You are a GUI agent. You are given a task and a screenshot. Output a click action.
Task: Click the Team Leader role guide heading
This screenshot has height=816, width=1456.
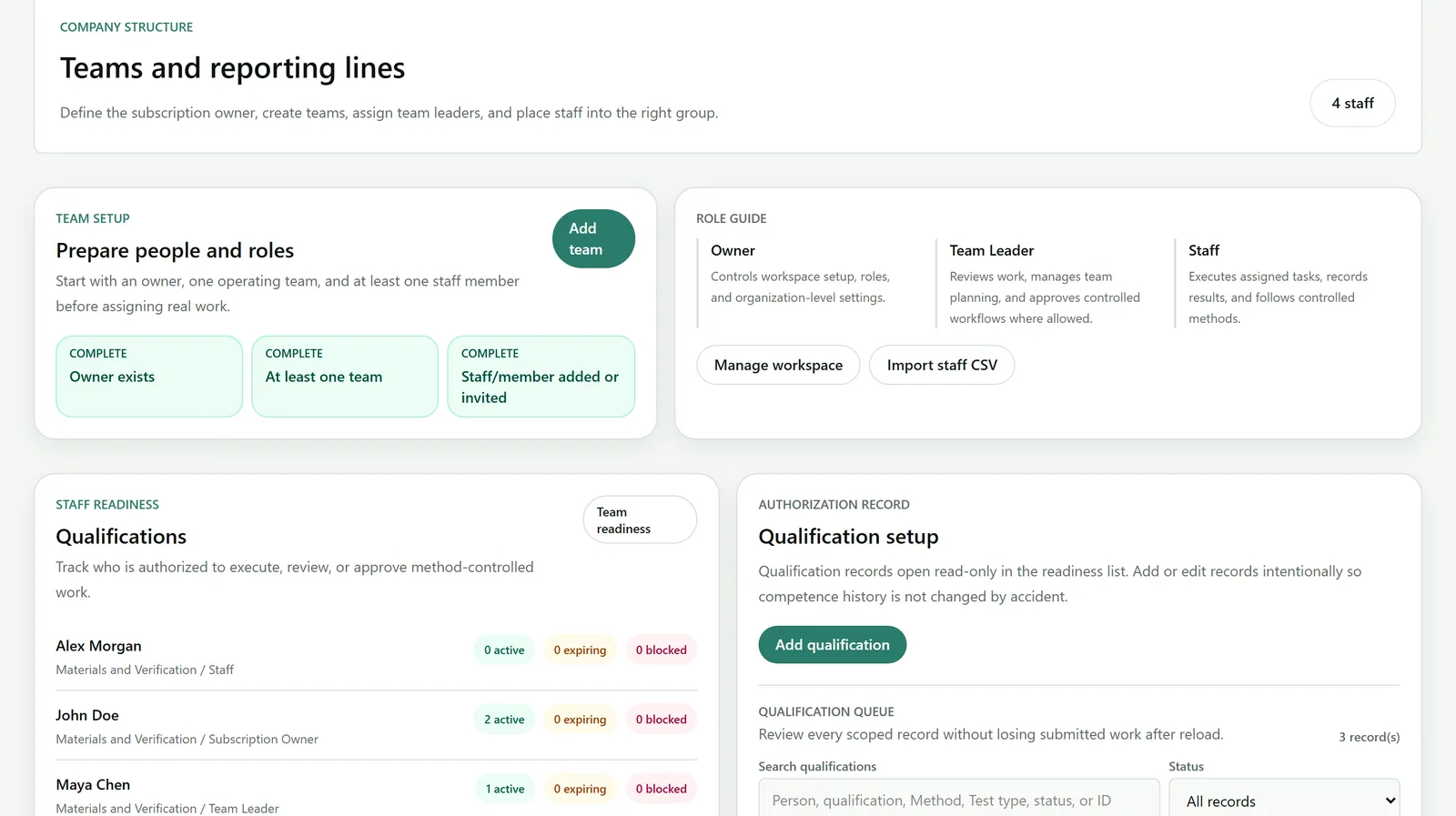[x=992, y=250]
